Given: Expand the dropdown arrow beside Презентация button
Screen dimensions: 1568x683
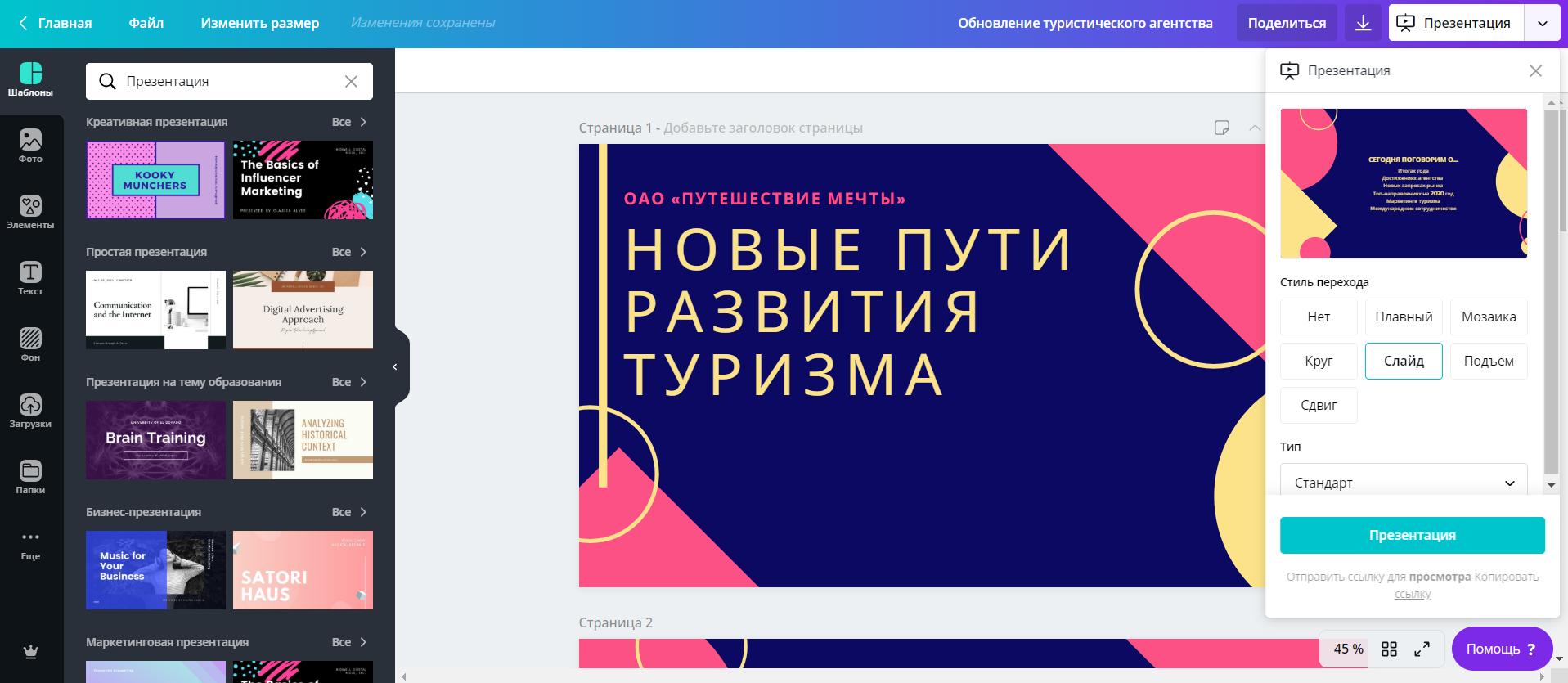Looking at the screenshot, I should coord(1543,23).
